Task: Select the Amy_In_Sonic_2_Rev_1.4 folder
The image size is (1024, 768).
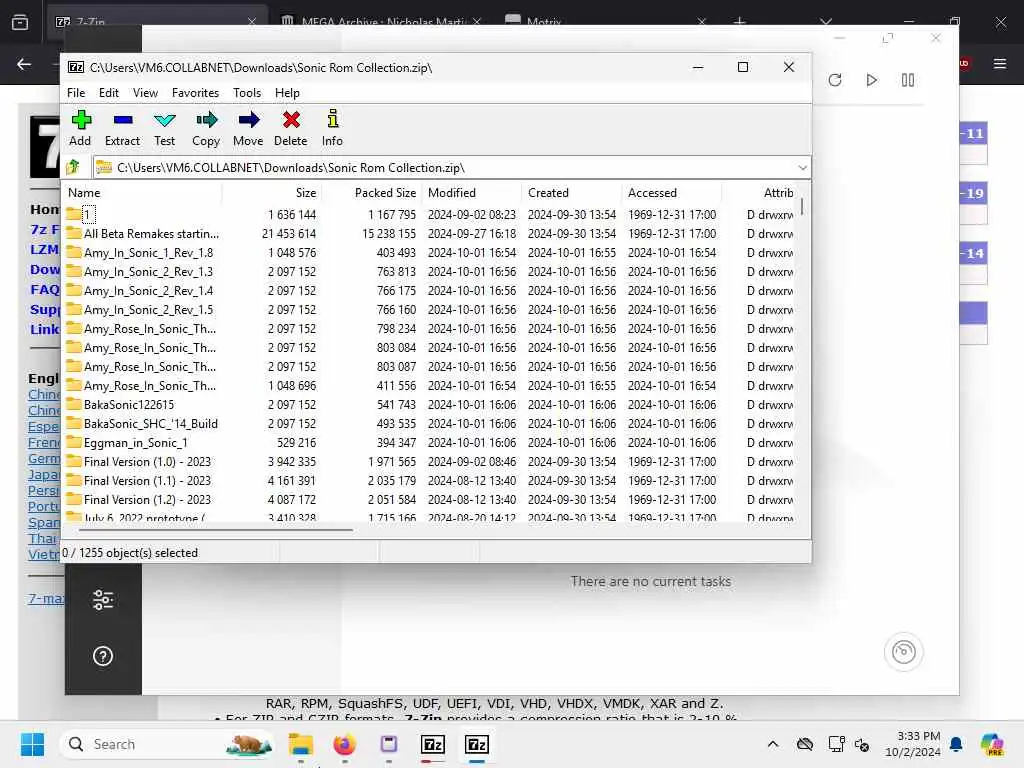Action: [x=140, y=291]
